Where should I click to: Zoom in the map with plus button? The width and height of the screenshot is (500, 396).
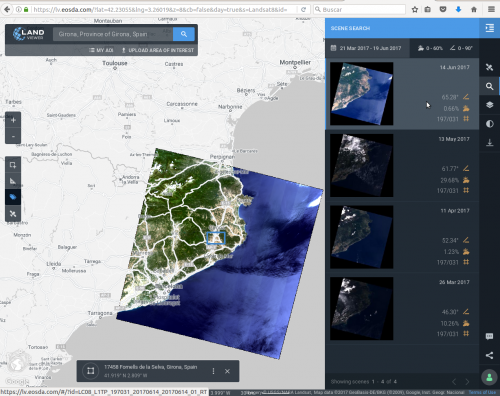(x=13, y=120)
